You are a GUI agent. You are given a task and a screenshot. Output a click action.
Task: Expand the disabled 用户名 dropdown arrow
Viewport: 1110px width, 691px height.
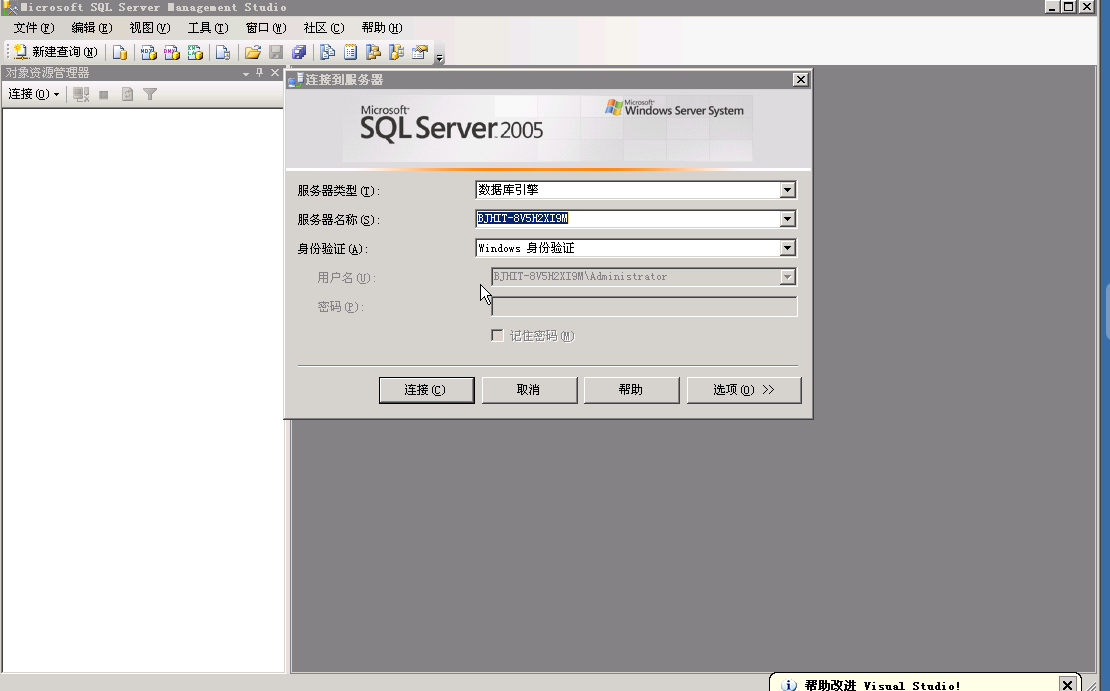tap(787, 277)
